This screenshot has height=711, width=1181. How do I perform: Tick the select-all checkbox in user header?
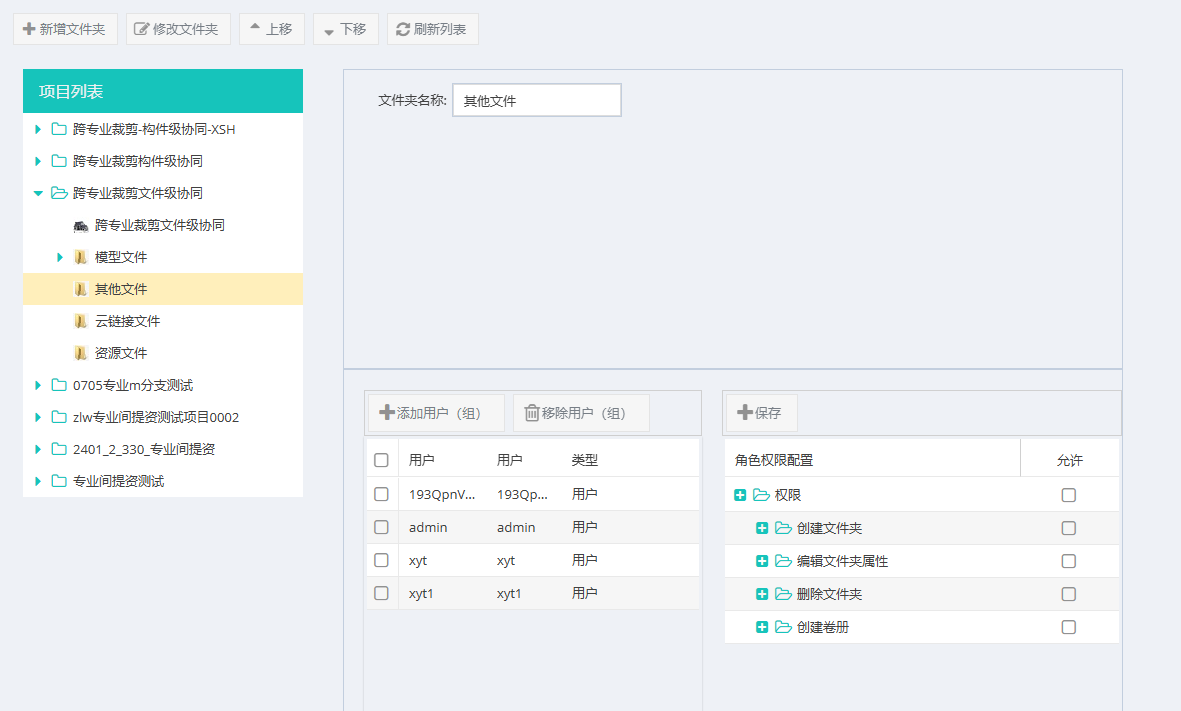(x=381, y=460)
